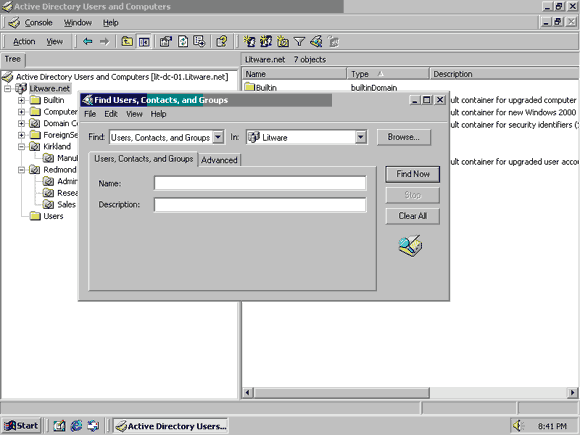This screenshot has height=435, width=580.
Task: Switch to the Advanced tab
Action: [219, 160]
